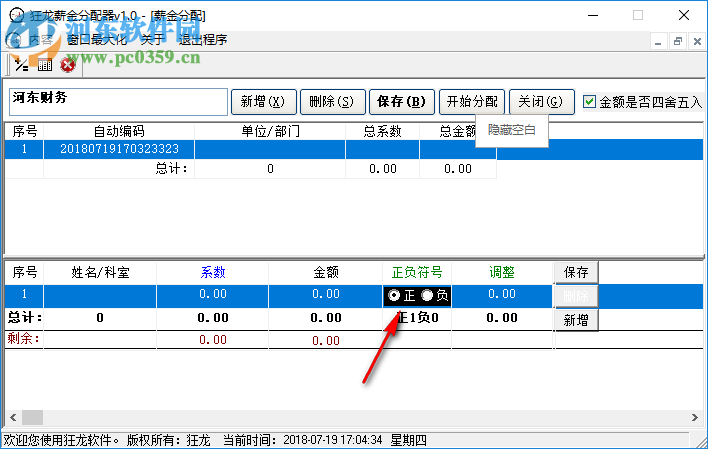Click the 系数 column header
This screenshot has width=708, height=449.
point(213,272)
